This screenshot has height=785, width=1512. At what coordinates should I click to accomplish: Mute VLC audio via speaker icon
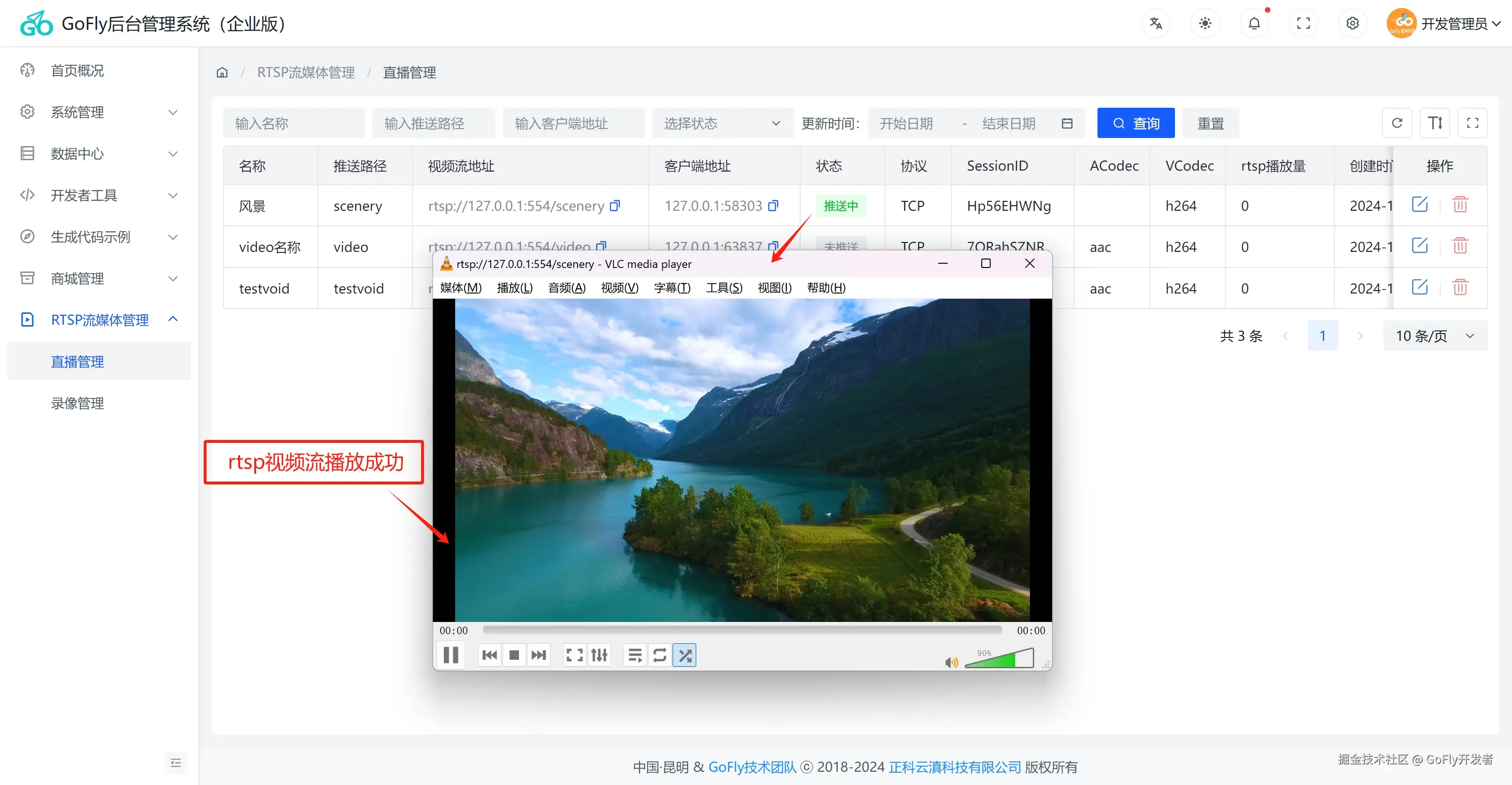pos(951,663)
